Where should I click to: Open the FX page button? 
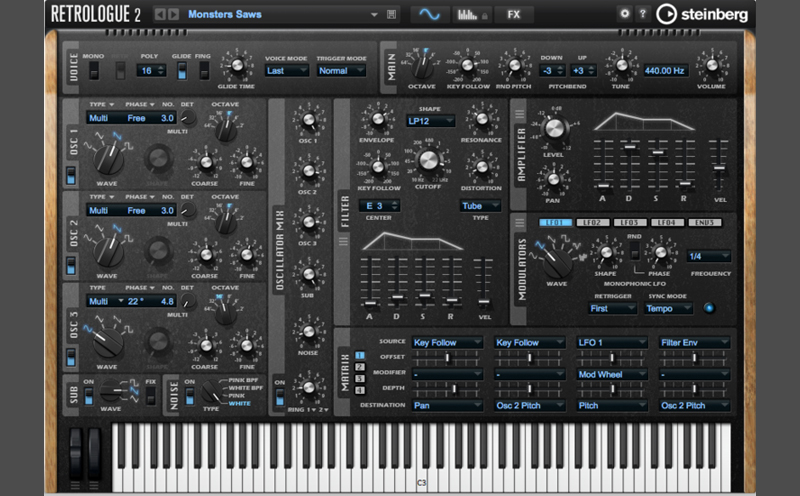click(514, 14)
